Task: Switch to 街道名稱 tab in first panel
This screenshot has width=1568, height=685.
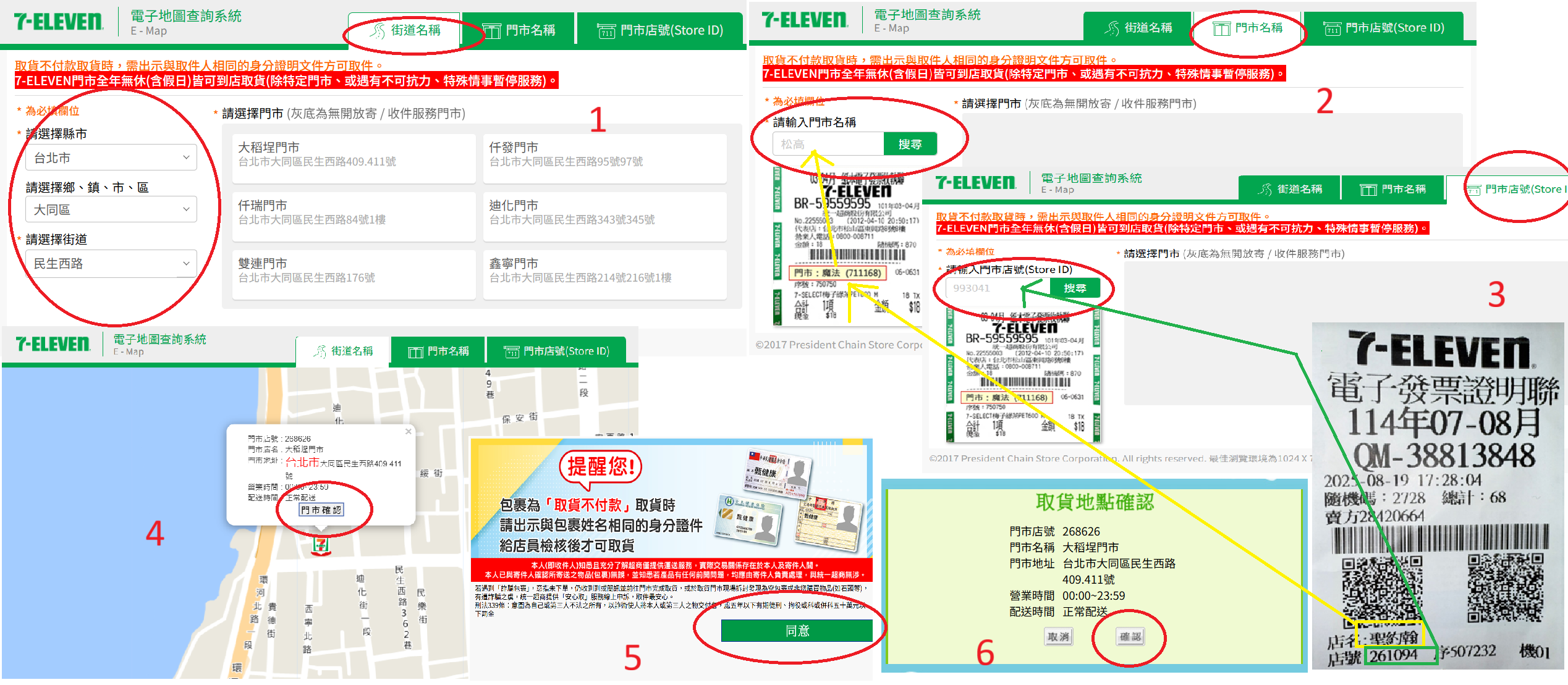Action: (x=405, y=30)
